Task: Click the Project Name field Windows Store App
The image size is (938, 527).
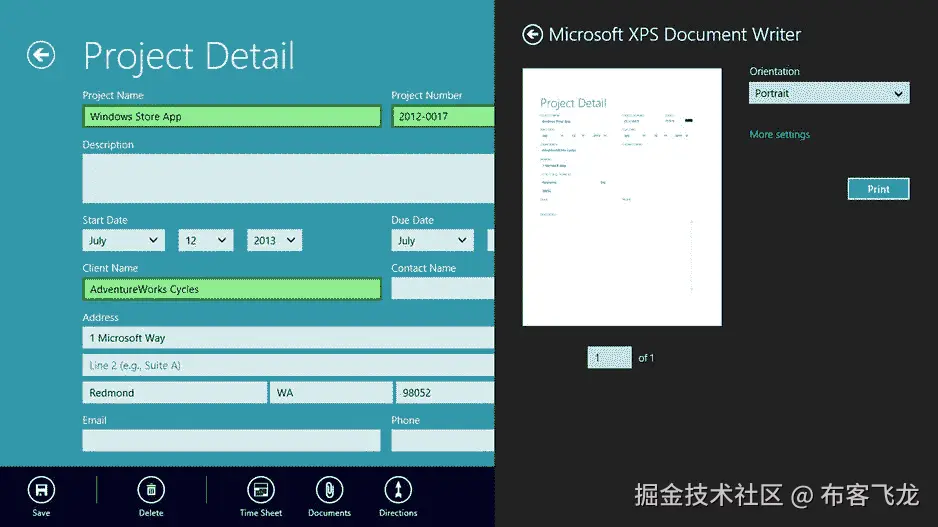Action: click(232, 117)
